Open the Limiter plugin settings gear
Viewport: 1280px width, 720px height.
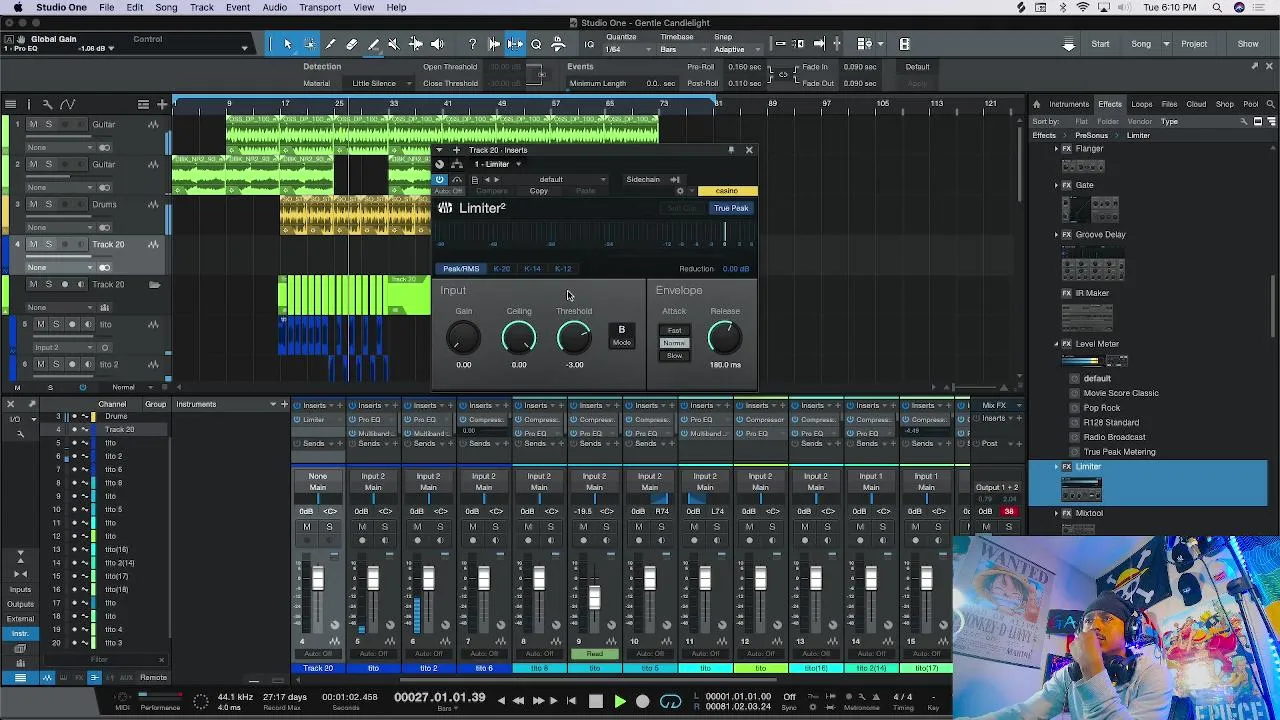pos(680,191)
